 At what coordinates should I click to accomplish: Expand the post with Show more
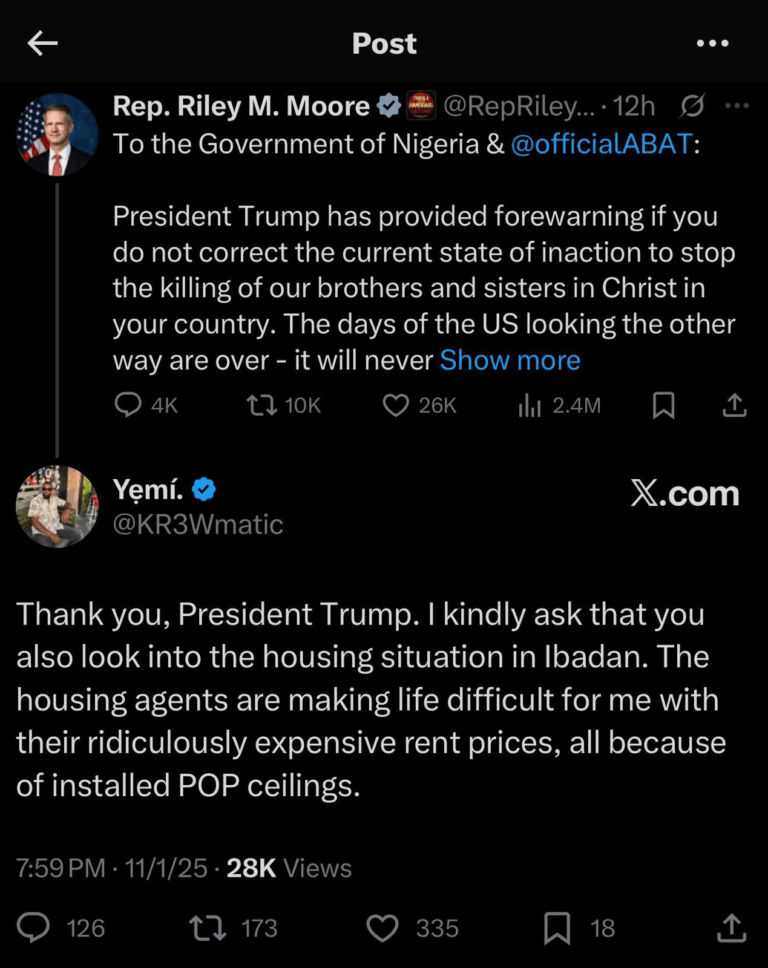click(510, 360)
